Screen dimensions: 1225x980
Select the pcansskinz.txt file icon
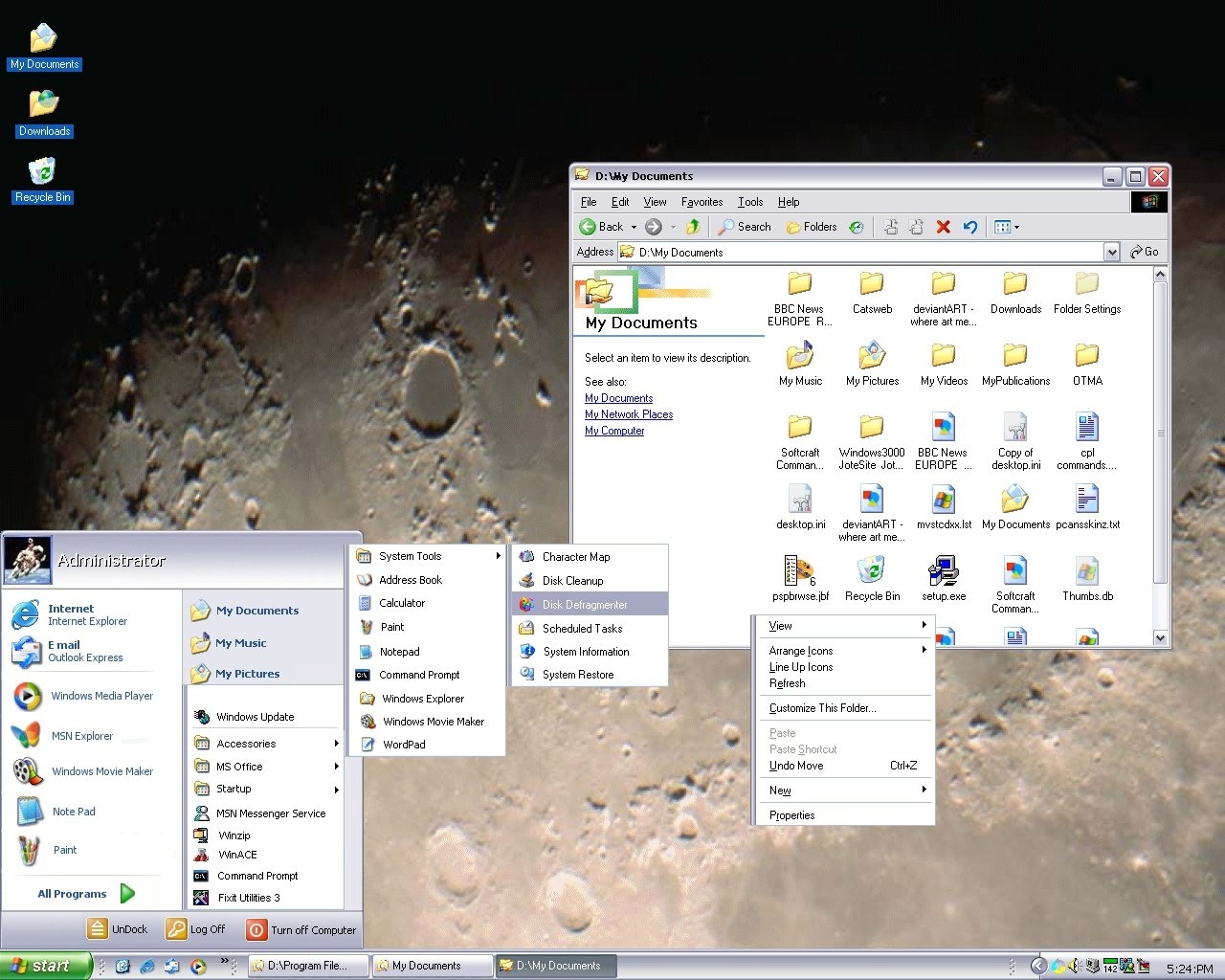pyautogui.click(x=1087, y=499)
